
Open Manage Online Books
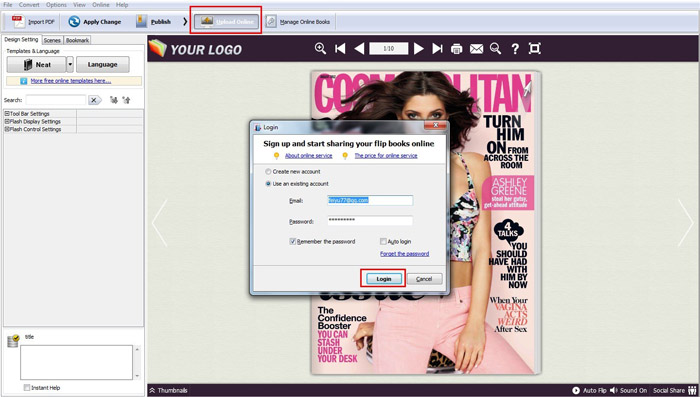pos(298,21)
